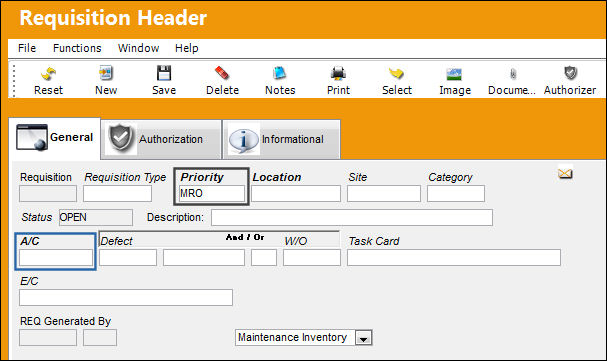The image size is (607, 361).
Task: Click the Priority field containing MRO
Action: (212, 193)
